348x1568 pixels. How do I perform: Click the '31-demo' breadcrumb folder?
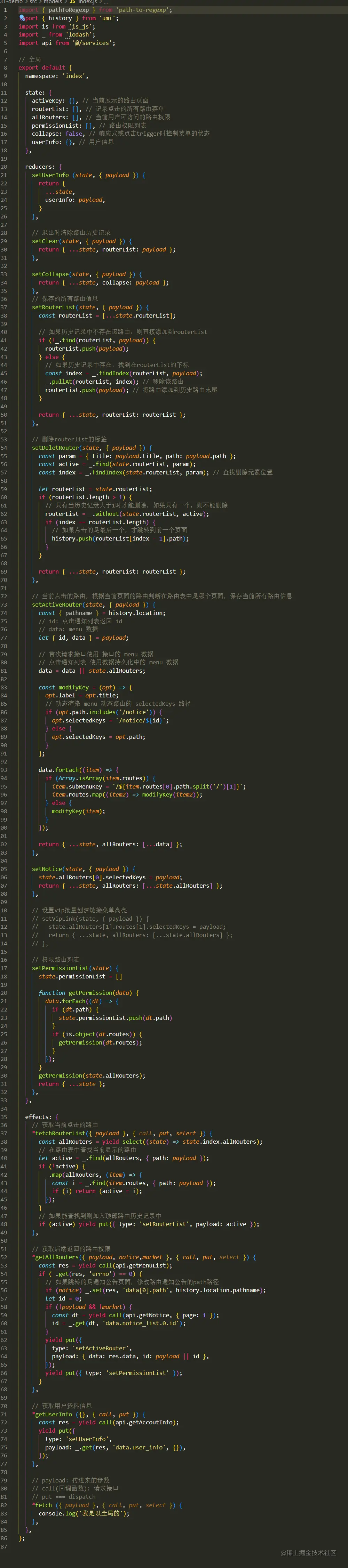11,2
